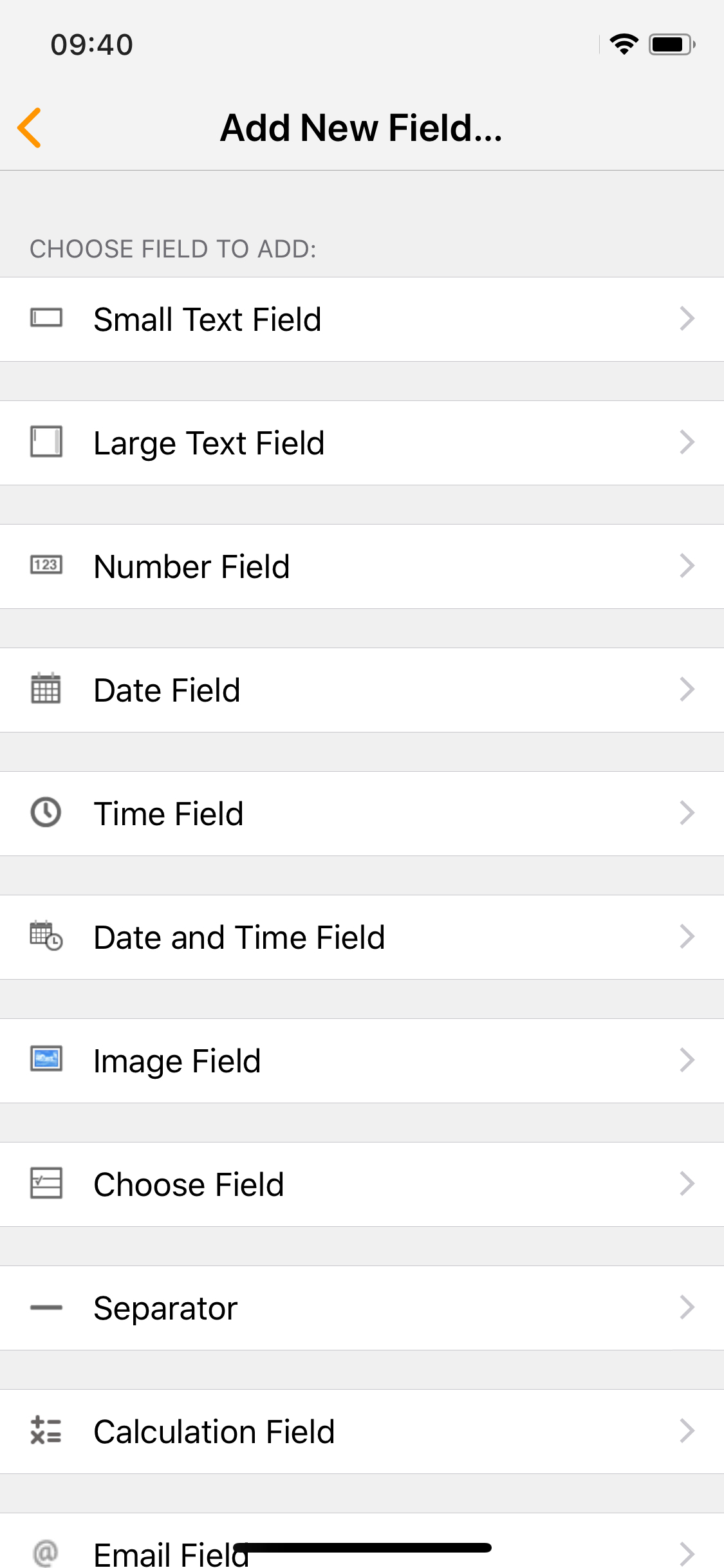Tap the Separator dash icon

tap(46, 1307)
